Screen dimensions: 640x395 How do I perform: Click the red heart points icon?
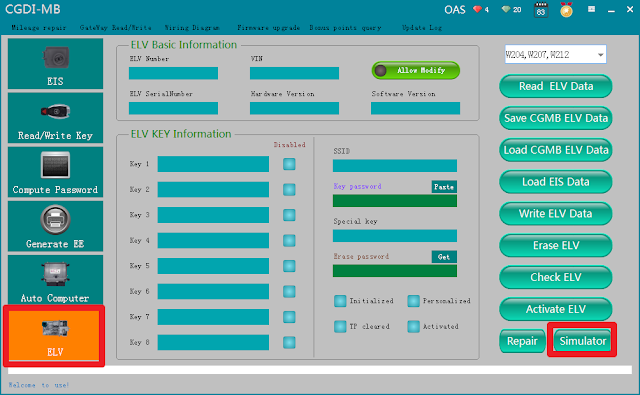point(478,9)
